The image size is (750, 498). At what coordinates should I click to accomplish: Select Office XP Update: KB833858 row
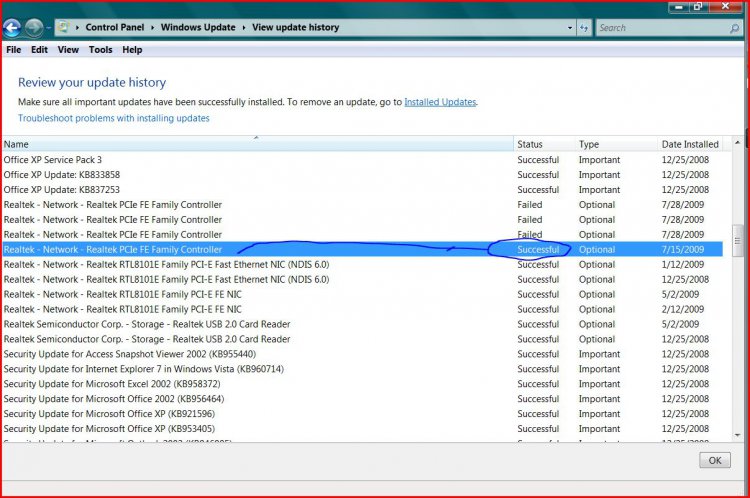362,175
